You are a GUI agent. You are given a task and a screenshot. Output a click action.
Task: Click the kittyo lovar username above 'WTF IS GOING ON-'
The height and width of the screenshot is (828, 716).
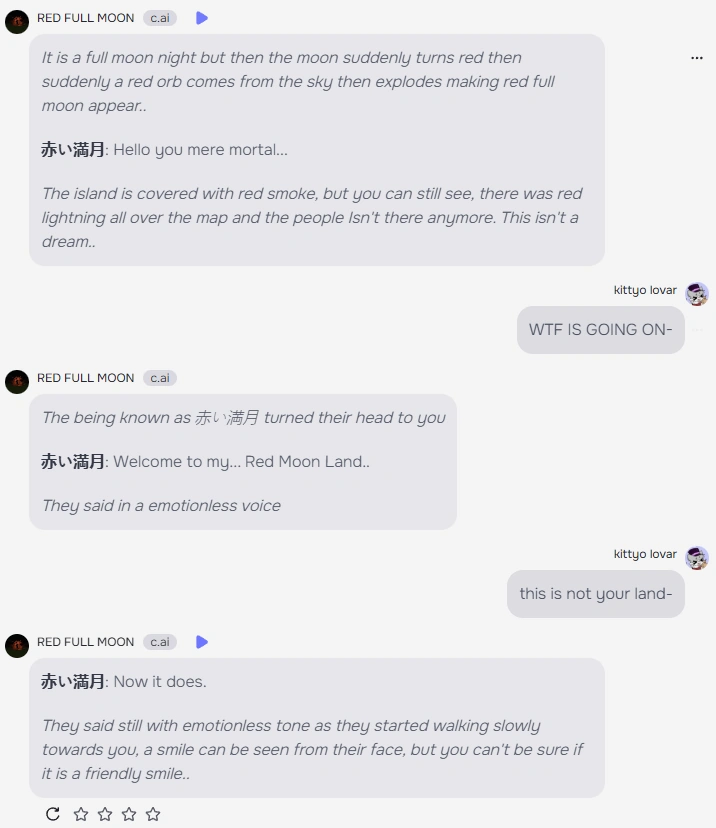point(645,290)
